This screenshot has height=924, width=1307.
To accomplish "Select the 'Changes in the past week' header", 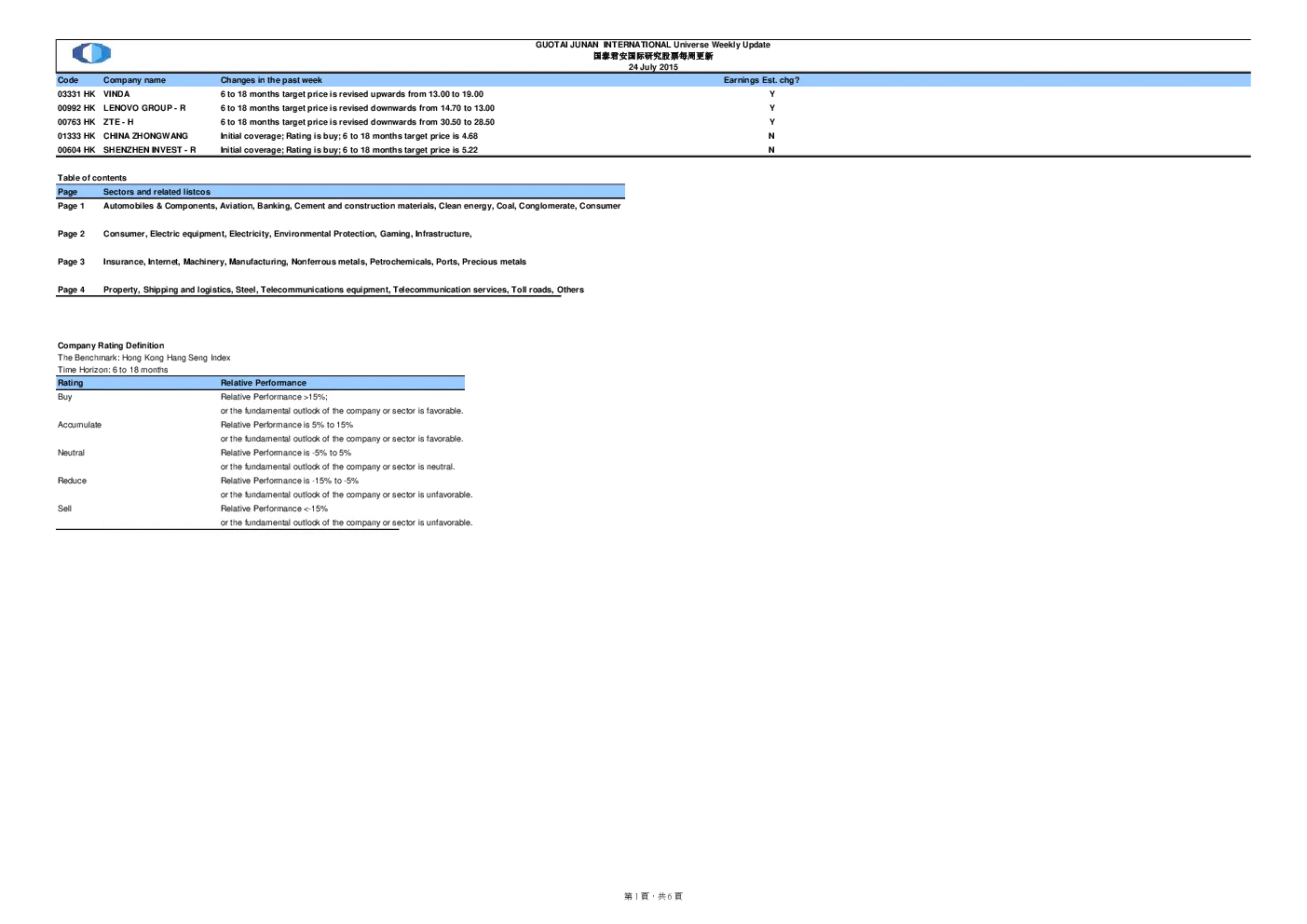I will (271, 80).
